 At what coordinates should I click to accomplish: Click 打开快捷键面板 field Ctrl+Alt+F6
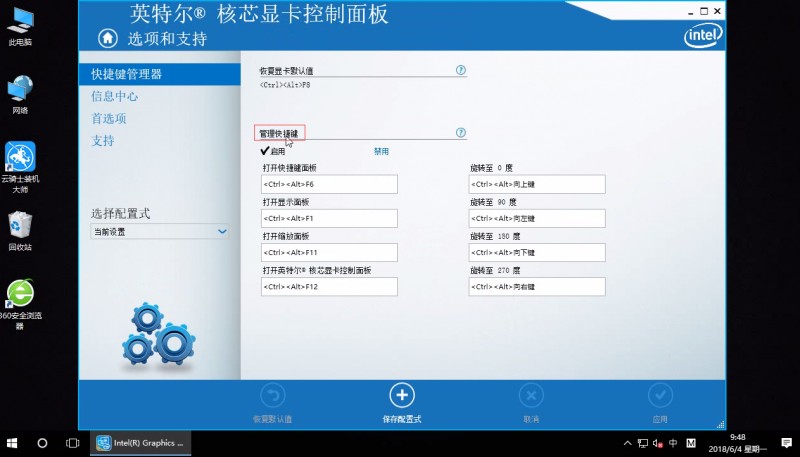pyautogui.click(x=329, y=184)
